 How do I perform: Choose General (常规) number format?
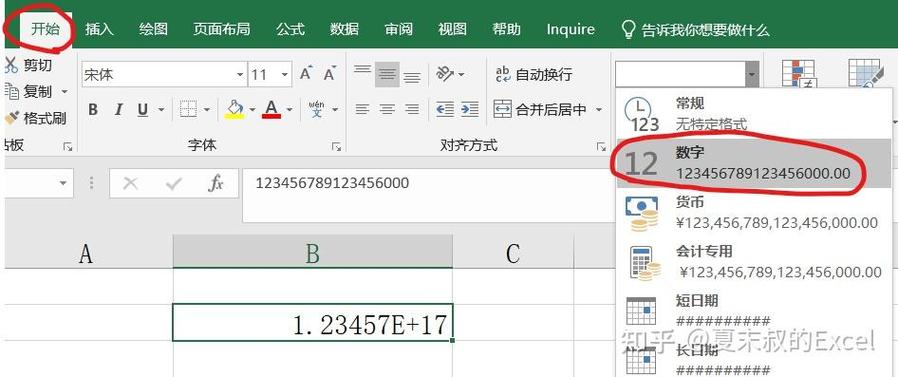754,113
